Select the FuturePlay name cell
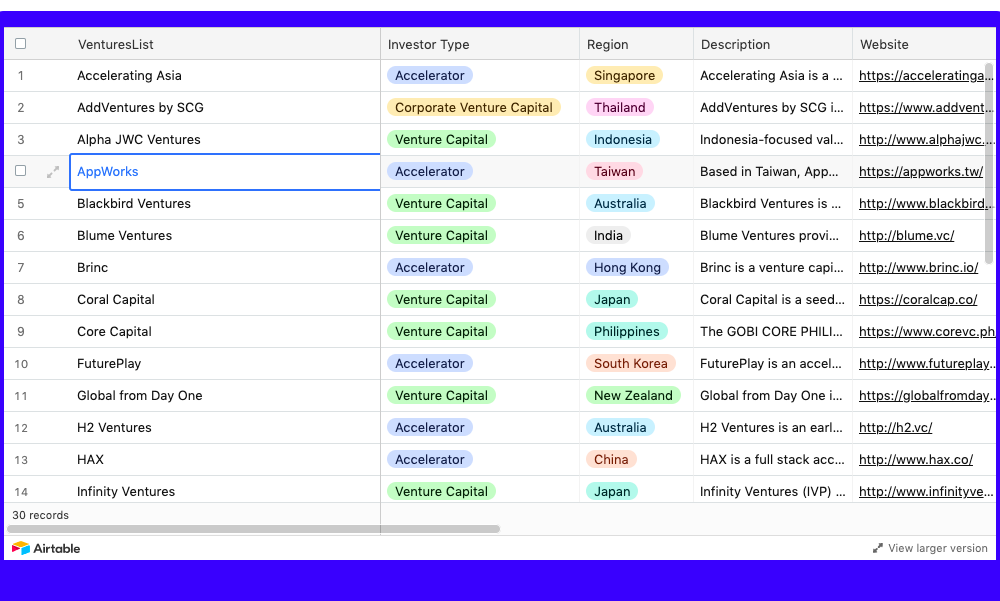The height and width of the screenshot is (601, 1000). 224,363
